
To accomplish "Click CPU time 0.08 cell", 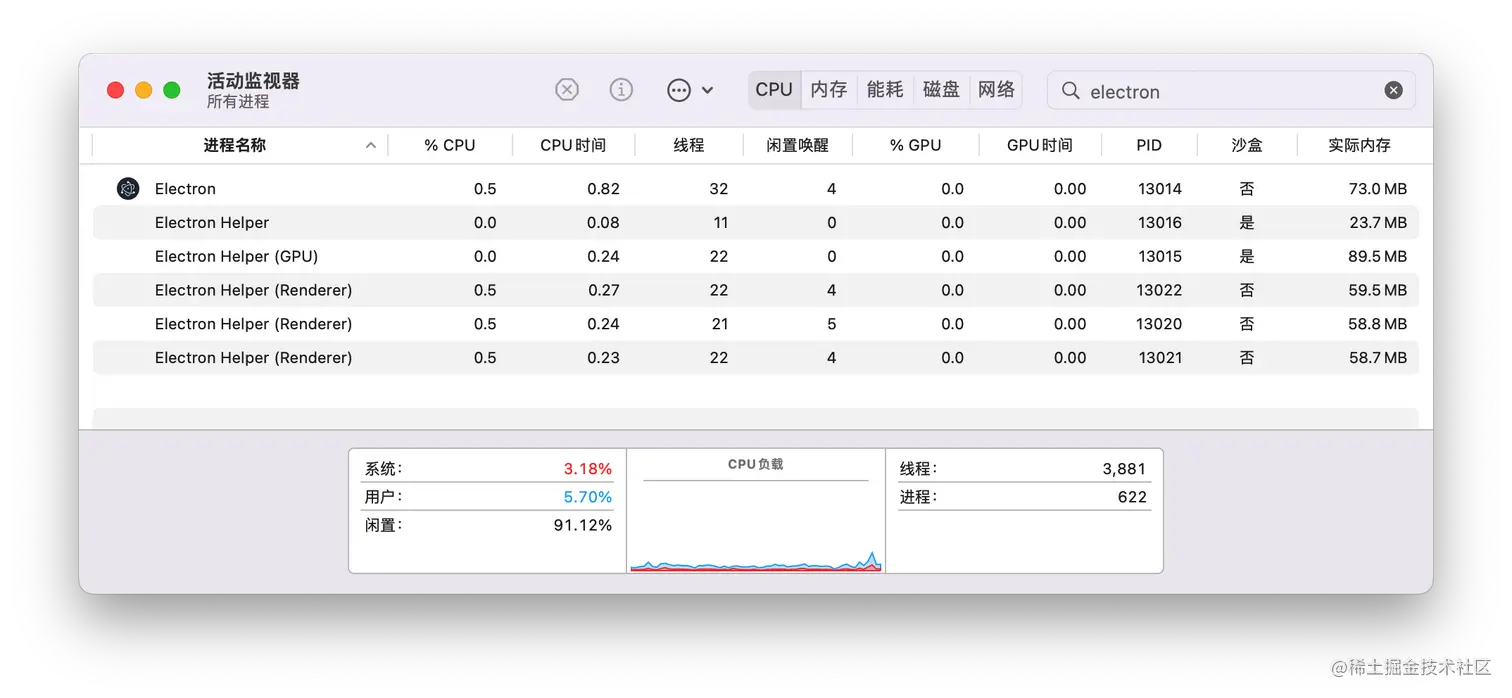I will [x=603, y=222].
